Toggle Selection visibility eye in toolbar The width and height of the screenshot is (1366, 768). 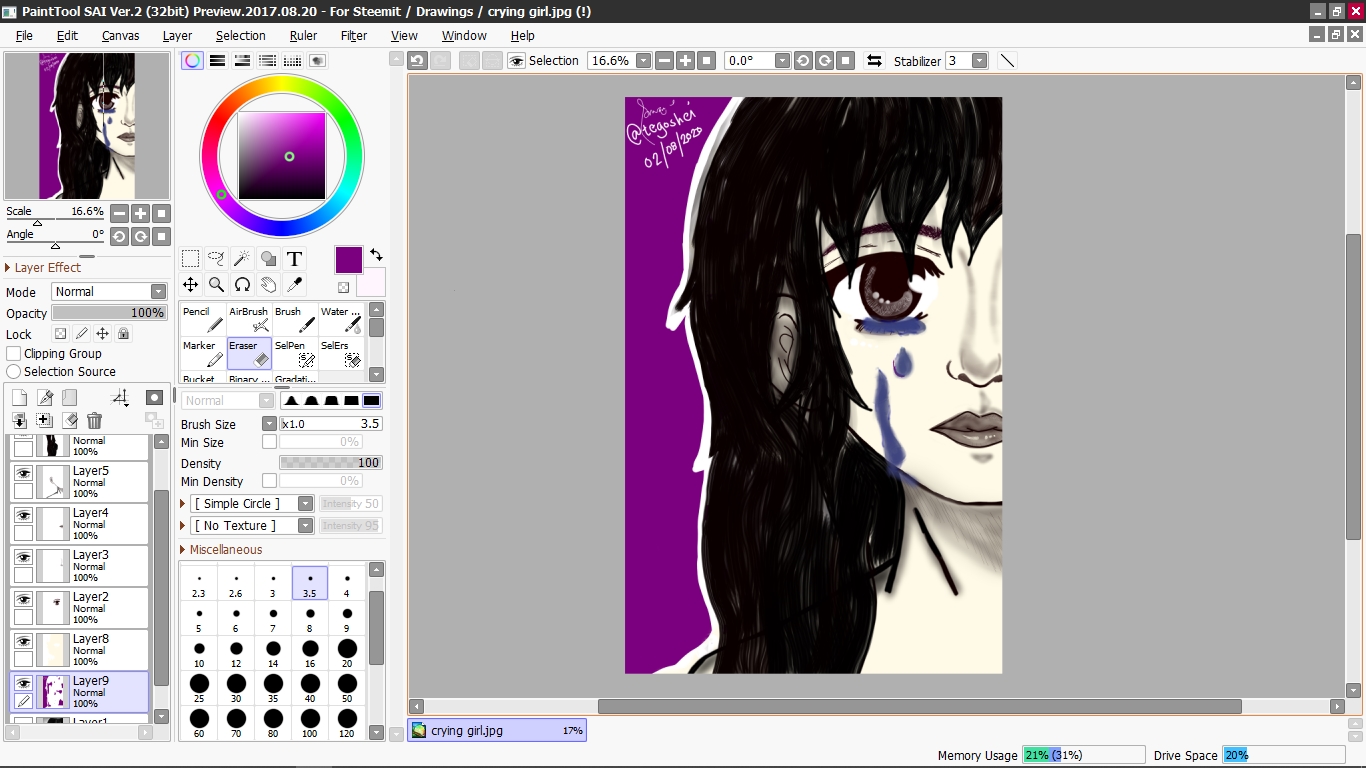(x=516, y=61)
